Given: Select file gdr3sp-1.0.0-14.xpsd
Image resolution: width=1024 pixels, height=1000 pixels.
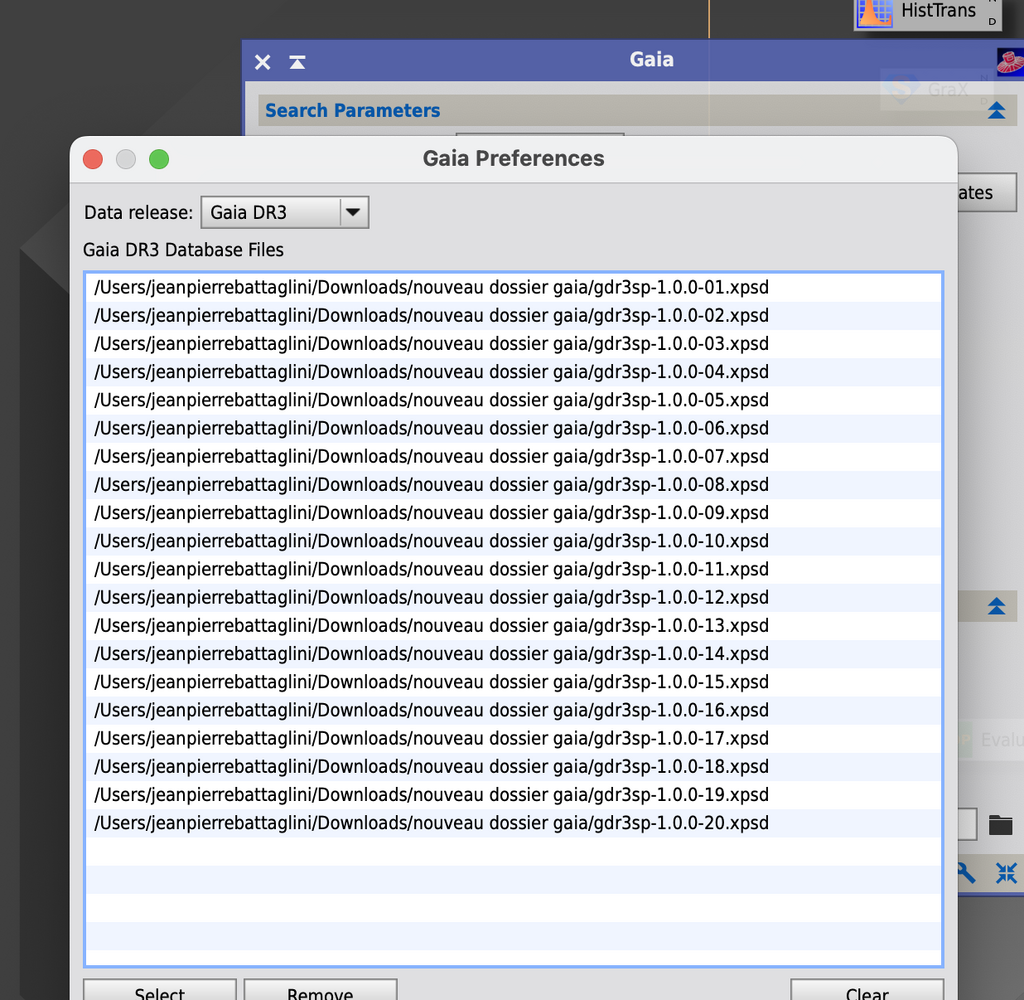Looking at the screenshot, I should click(x=513, y=654).
